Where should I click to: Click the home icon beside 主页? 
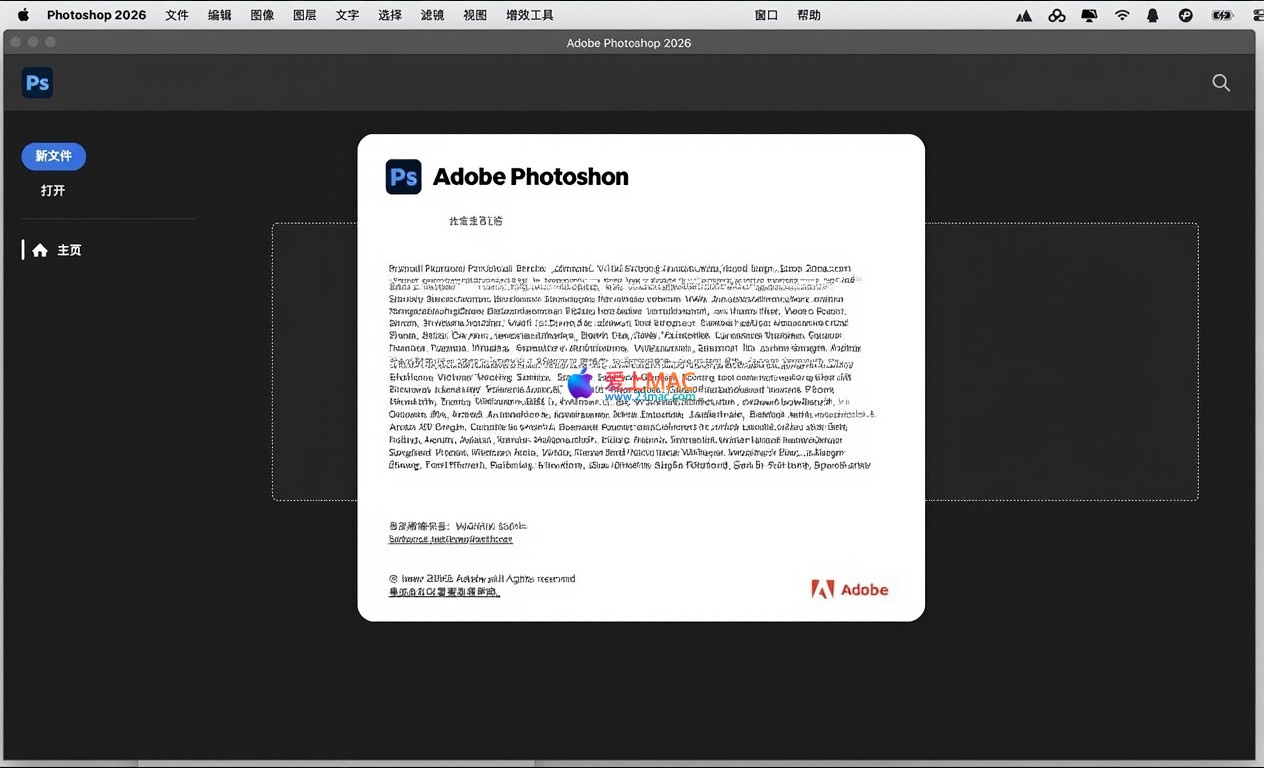pyautogui.click(x=40, y=250)
